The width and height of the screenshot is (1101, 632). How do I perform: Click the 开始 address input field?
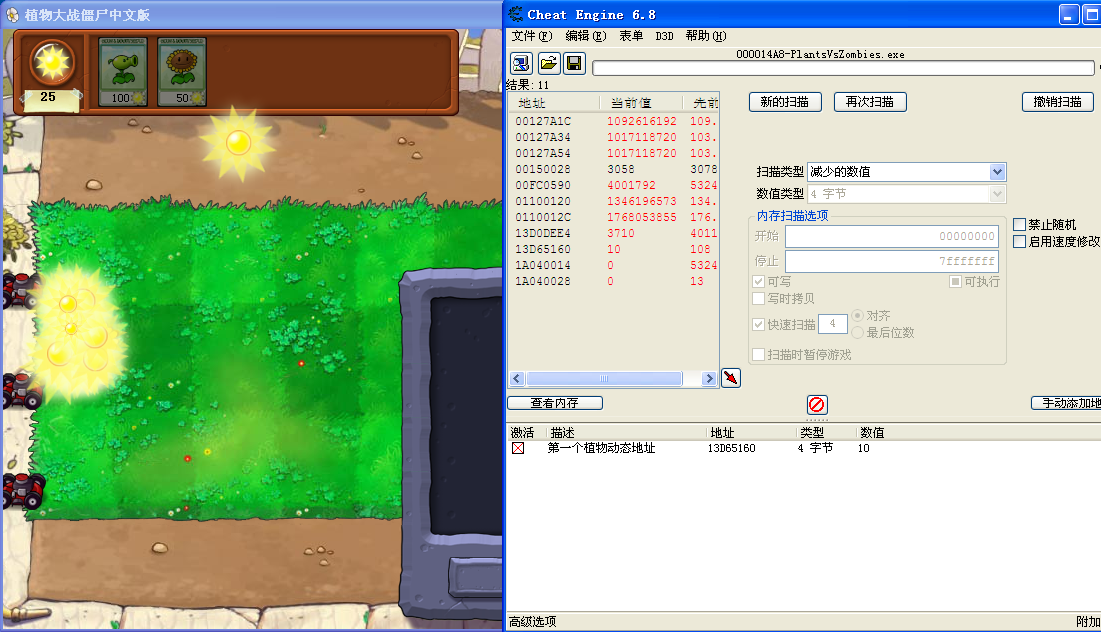892,237
